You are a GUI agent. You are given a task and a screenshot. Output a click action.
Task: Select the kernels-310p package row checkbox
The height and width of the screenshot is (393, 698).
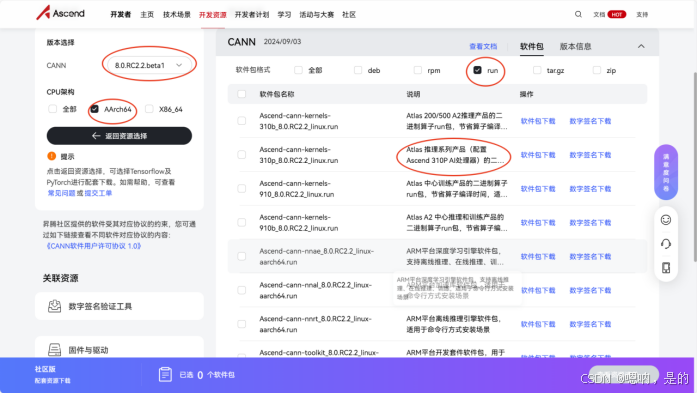tap(241, 154)
